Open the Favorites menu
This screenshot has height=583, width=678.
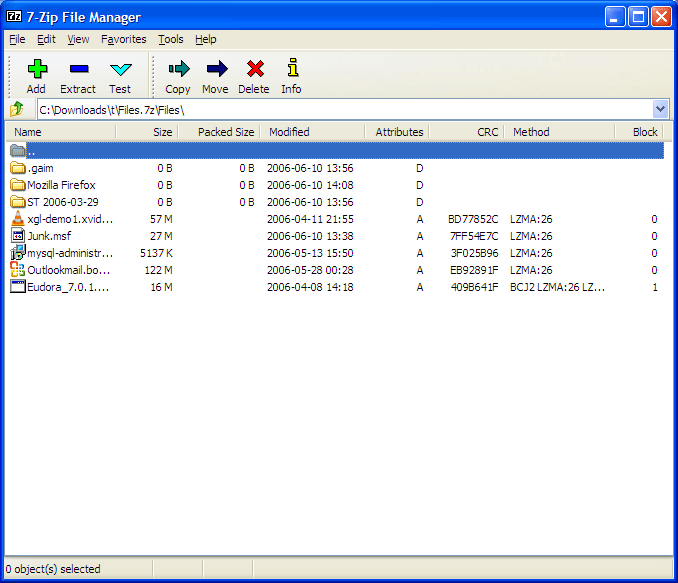click(x=124, y=39)
